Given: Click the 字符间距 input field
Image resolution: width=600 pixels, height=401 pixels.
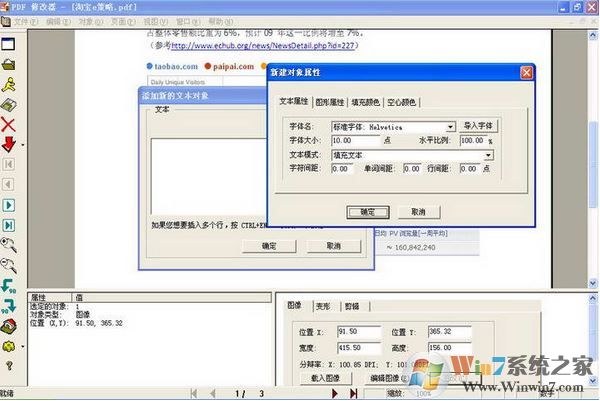Looking at the screenshot, I should coord(342,169).
